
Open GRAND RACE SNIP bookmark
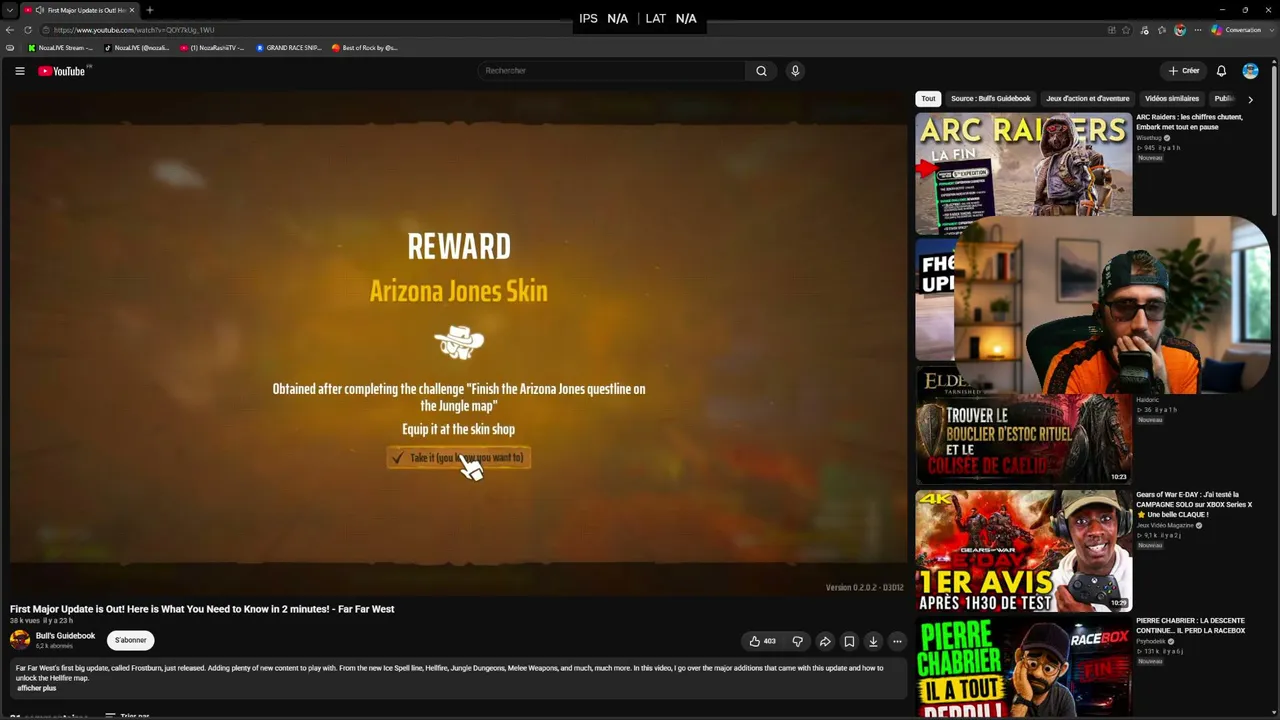[289, 48]
